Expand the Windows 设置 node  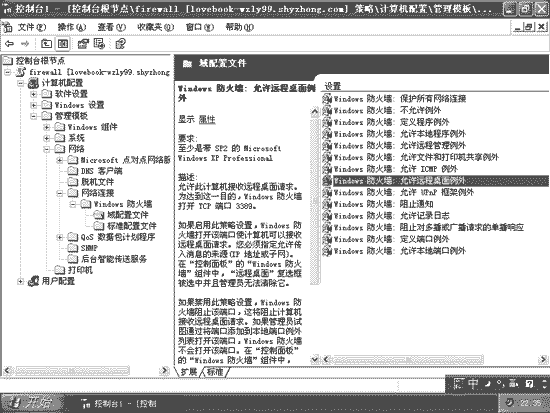click(x=34, y=105)
